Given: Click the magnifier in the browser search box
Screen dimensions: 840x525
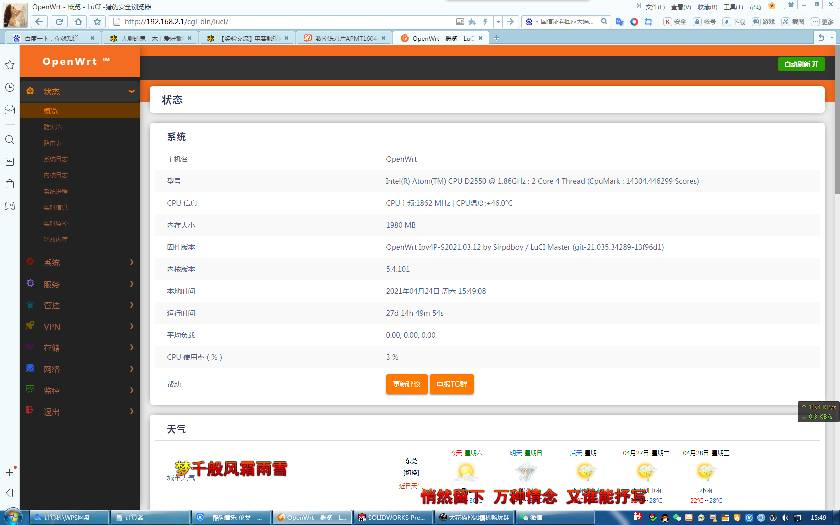Looking at the screenshot, I should tap(604, 22).
